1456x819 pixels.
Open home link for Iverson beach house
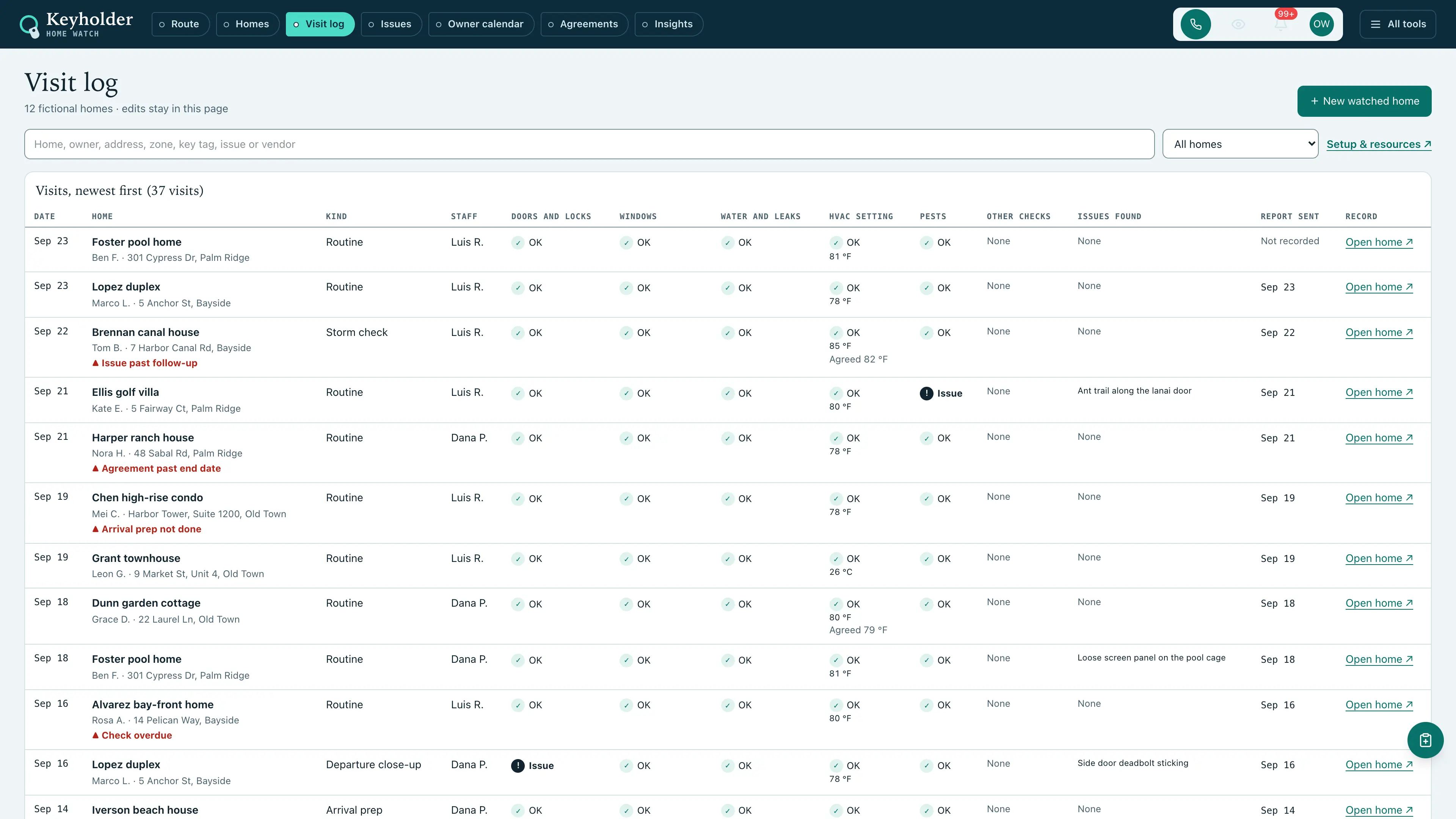(1379, 811)
